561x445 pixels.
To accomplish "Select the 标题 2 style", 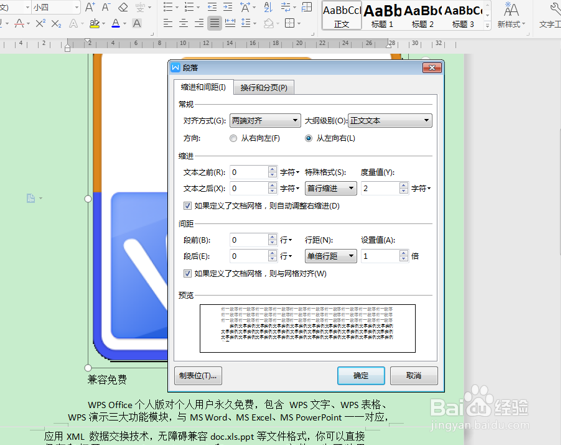I will tap(423, 15).
